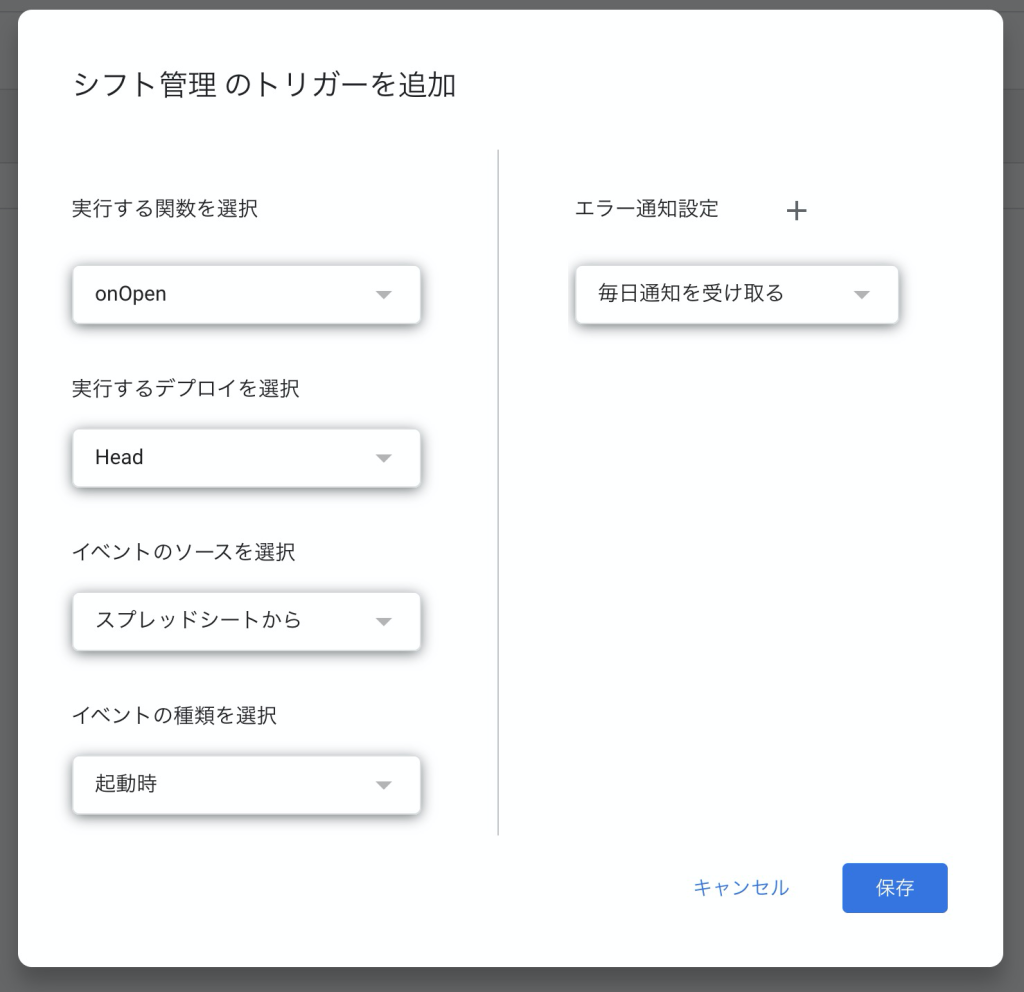Expand the 毎日通知を受け取る notification dropdown
The height and width of the screenshot is (992, 1024).
pos(737,295)
